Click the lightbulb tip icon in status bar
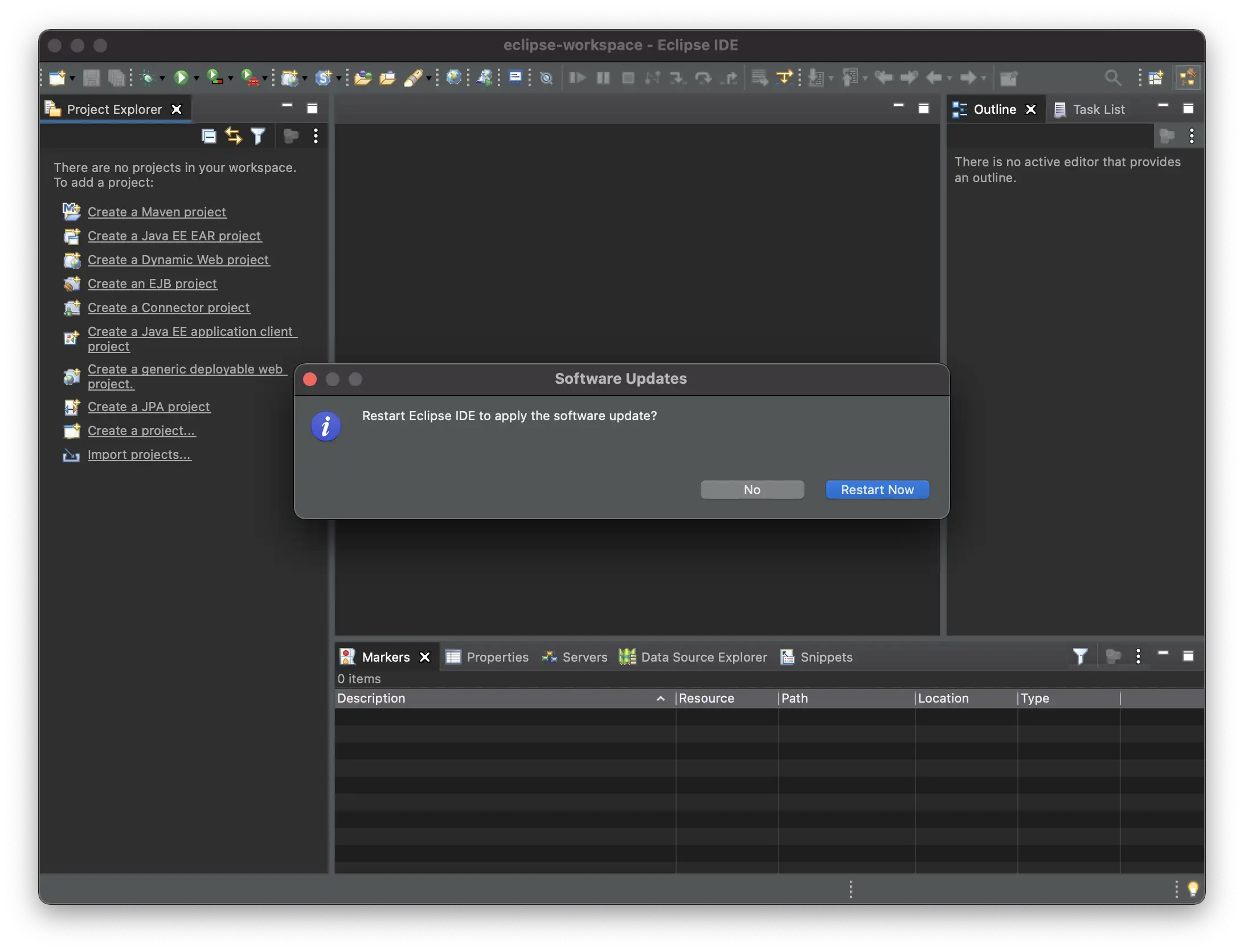The height and width of the screenshot is (952, 1244). (1193, 889)
